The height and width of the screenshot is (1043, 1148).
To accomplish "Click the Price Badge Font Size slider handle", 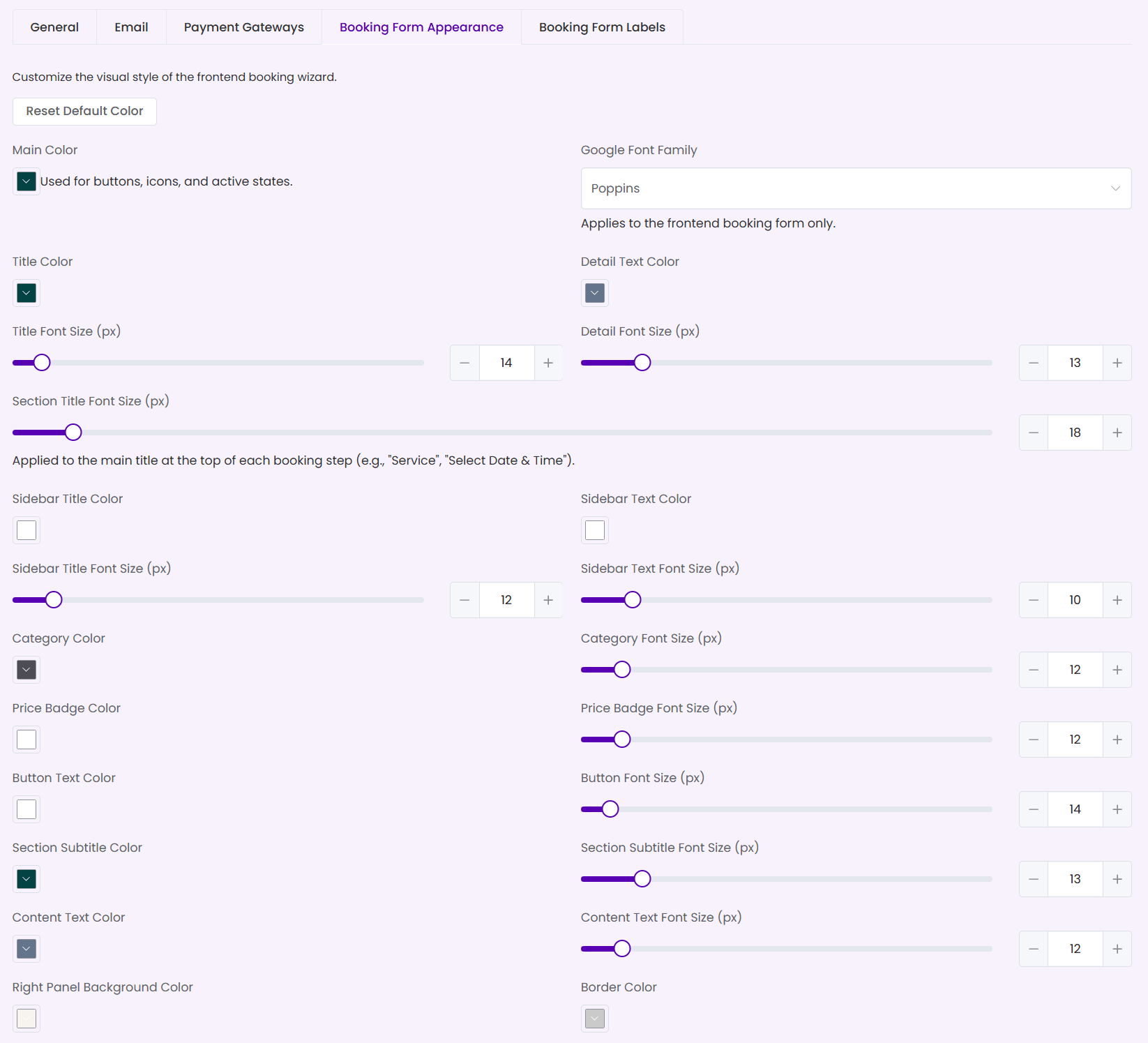I will (x=622, y=740).
